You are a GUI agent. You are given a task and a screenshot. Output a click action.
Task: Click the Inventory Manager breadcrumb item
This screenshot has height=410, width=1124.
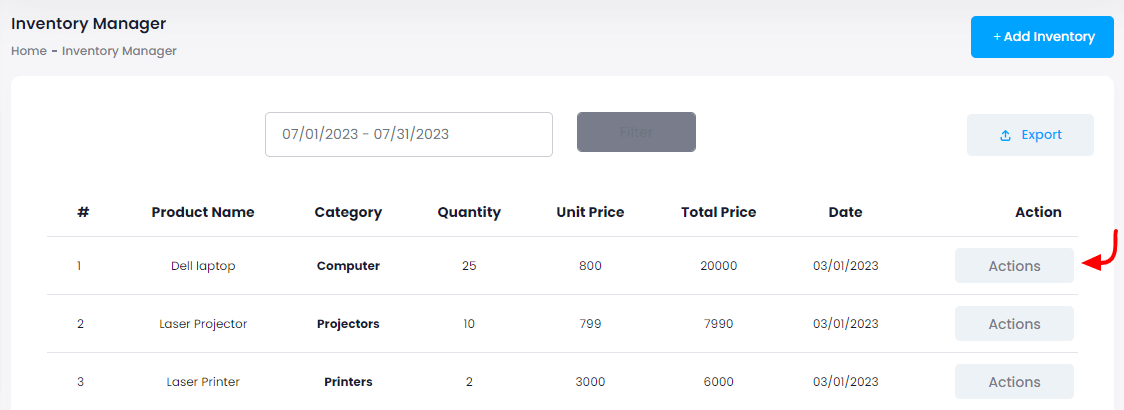click(119, 51)
